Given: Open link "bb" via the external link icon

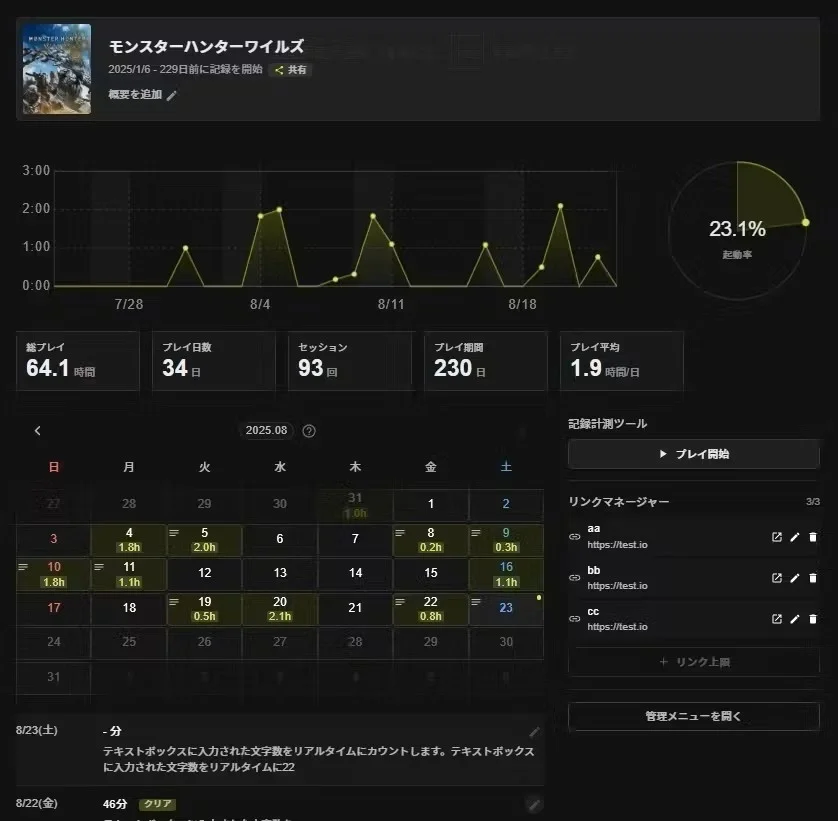Looking at the screenshot, I should 778,578.
